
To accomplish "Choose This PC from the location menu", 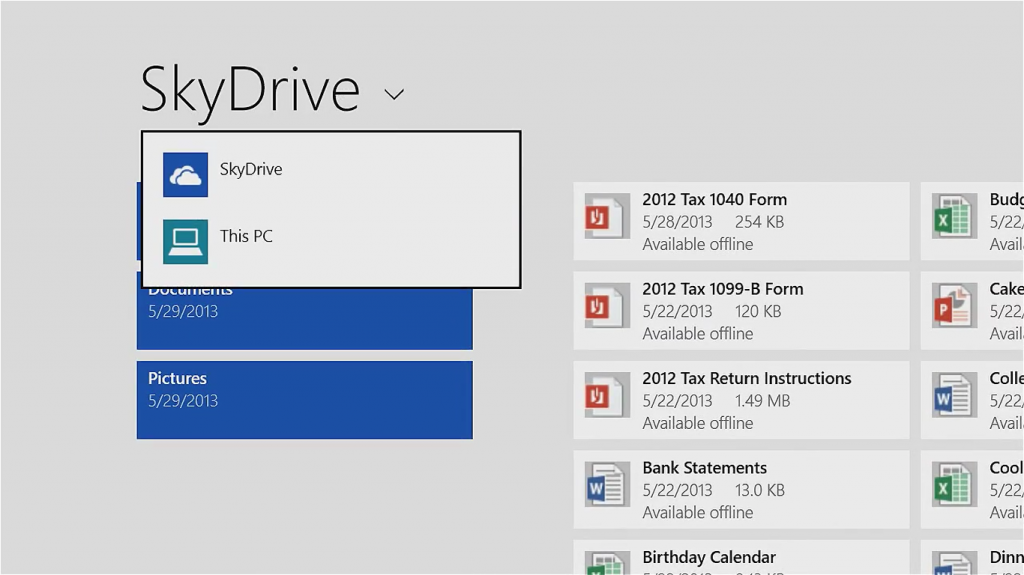I will (x=246, y=237).
